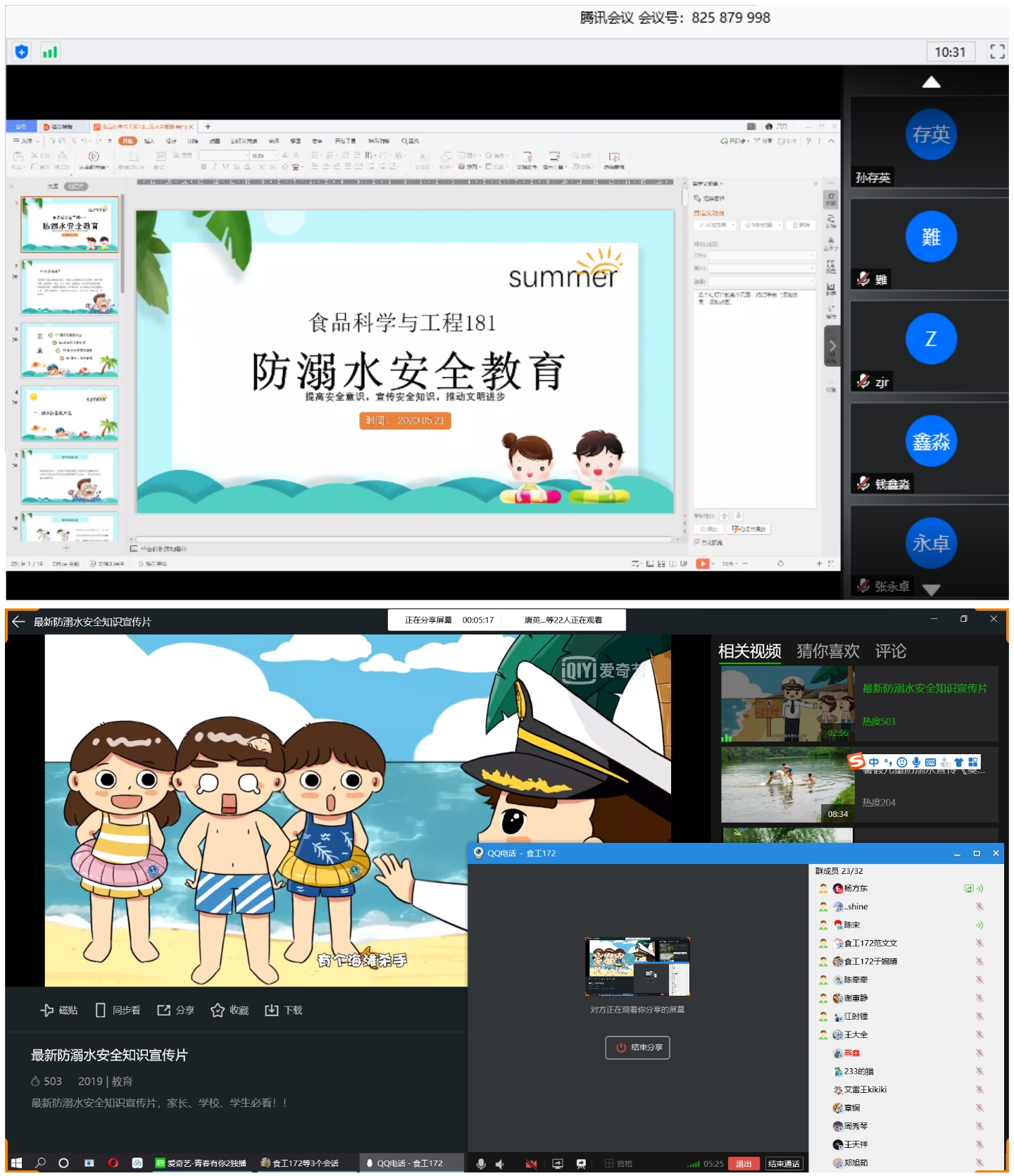Click the 结束分享 button

[x=637, y=1047]
